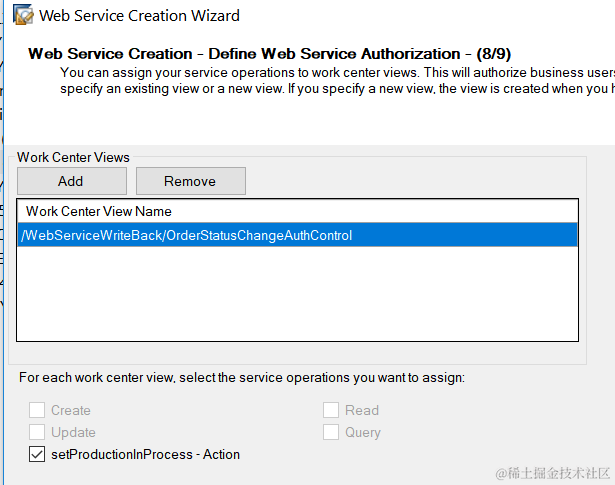This screenshot has height=485, width=615.
Task: Tick the Query checkbox box
Action: click(331, 432)
